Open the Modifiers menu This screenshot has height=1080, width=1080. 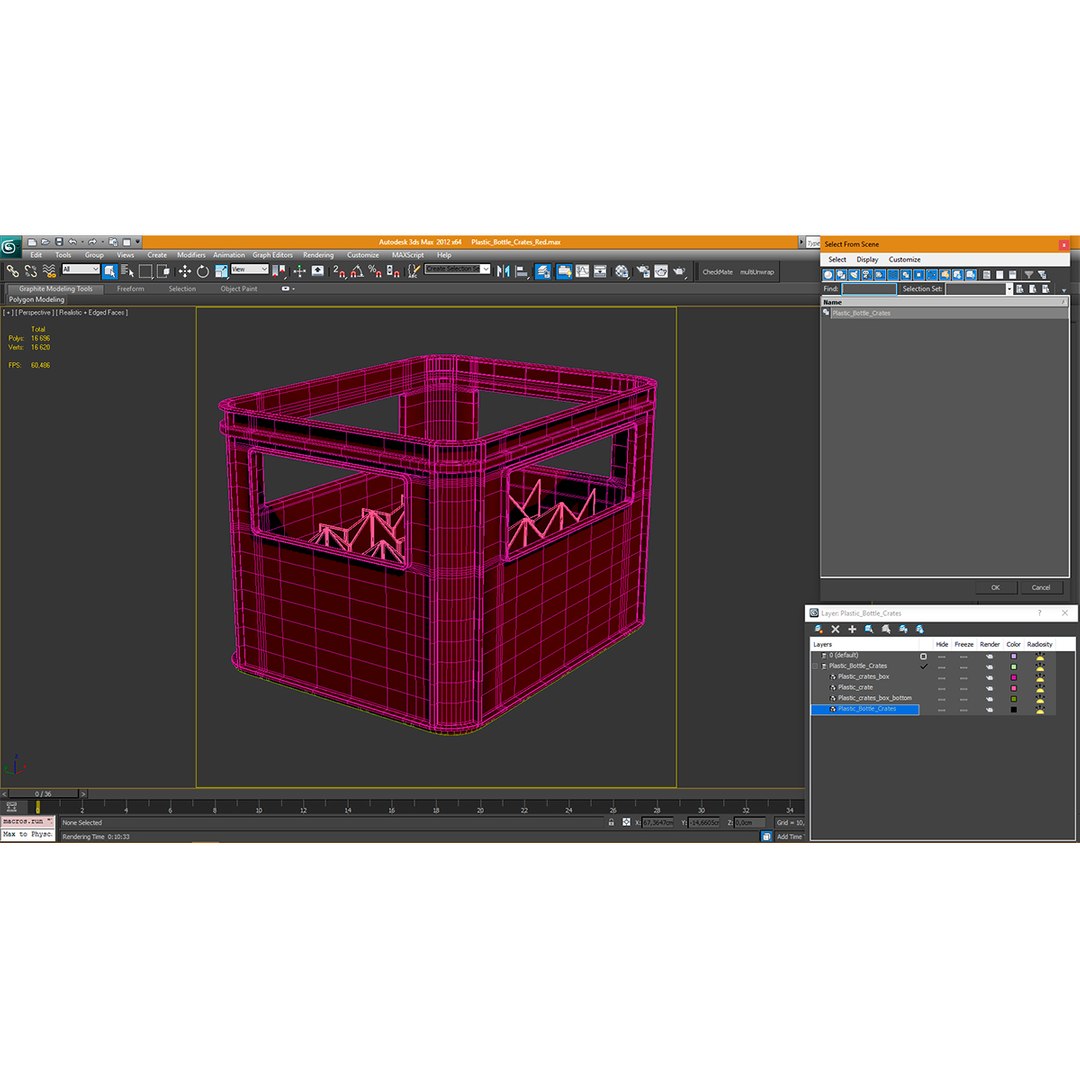tap(191, 255)
